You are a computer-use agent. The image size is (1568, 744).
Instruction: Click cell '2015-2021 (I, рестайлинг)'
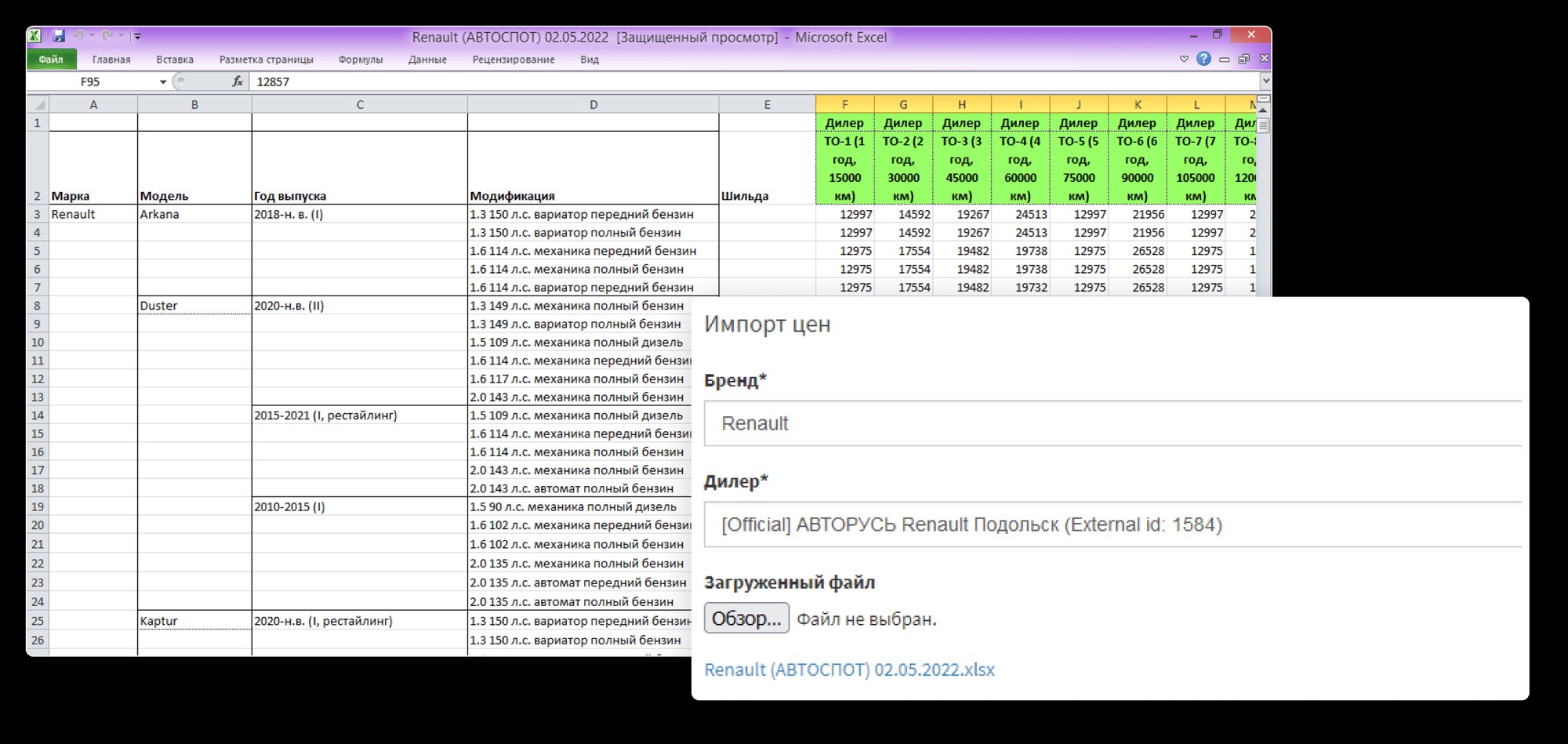[x=360, y=416]
